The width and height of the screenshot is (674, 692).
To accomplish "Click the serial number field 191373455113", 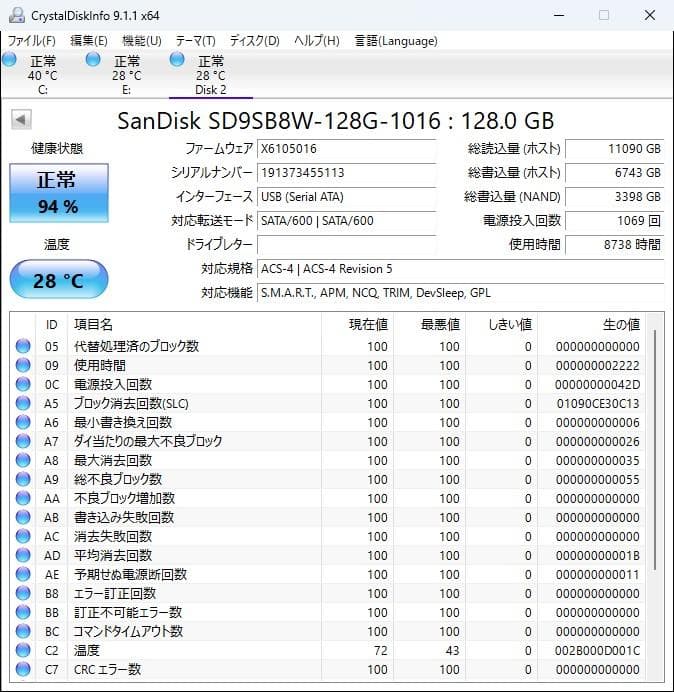I will (x=346, y=173).
